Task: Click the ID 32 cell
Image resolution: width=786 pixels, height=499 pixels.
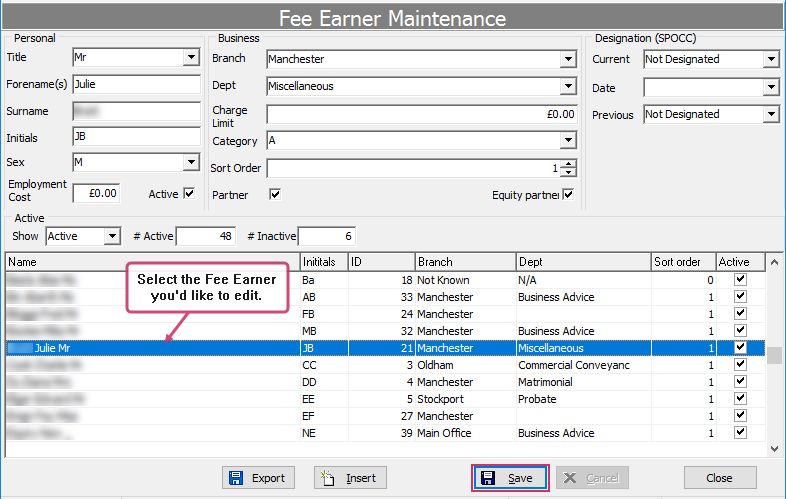Action: (x=382, y=331)
